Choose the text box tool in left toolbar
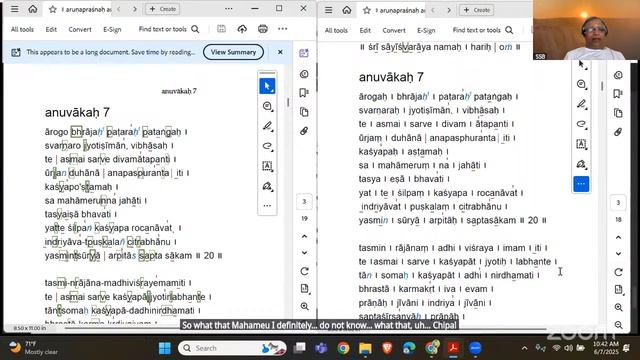Image resolution: width=640 pixels, height=360 pixels. [x=267, y=166]
